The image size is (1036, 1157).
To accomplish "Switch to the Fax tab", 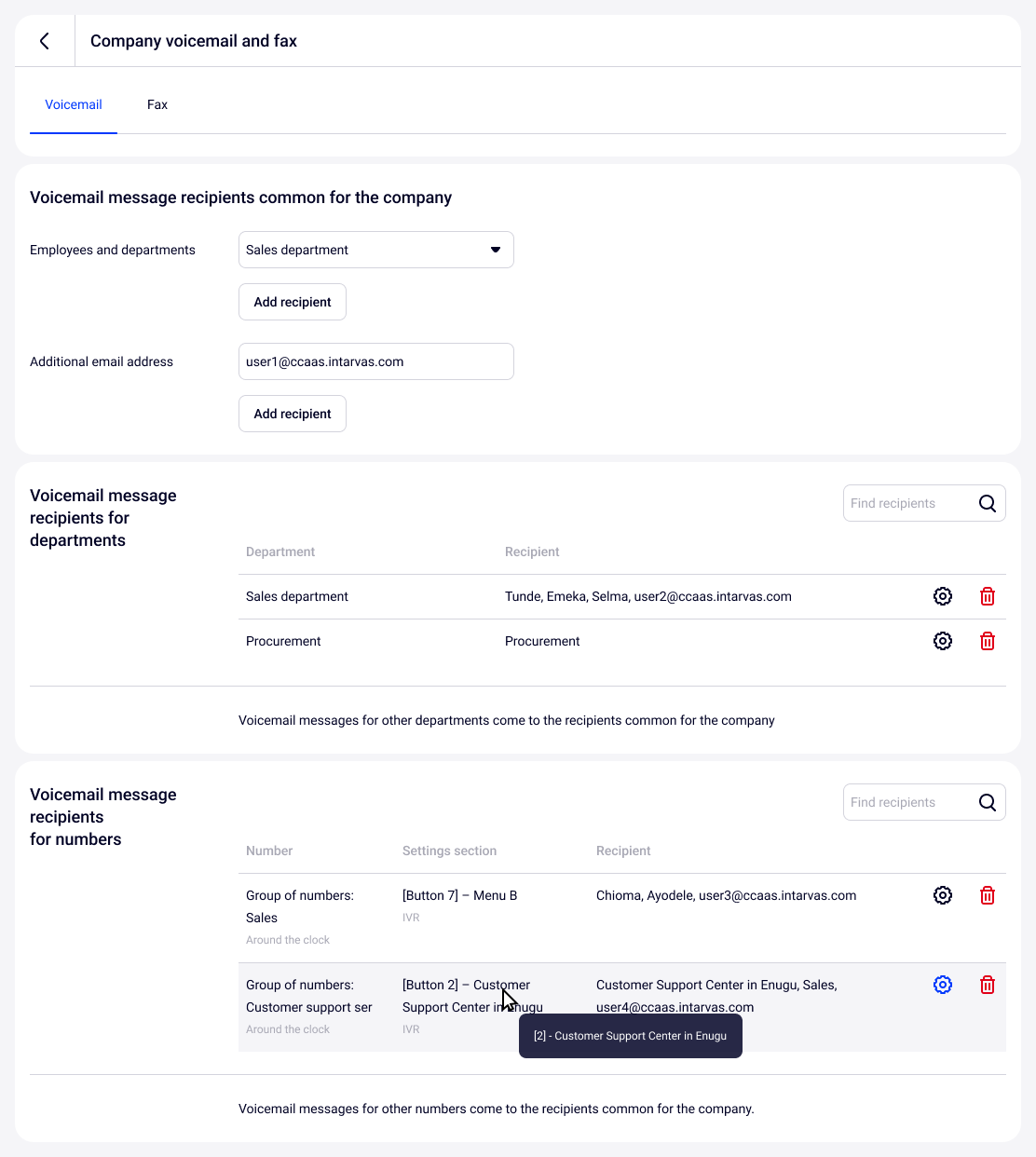I will coord(157,104).
